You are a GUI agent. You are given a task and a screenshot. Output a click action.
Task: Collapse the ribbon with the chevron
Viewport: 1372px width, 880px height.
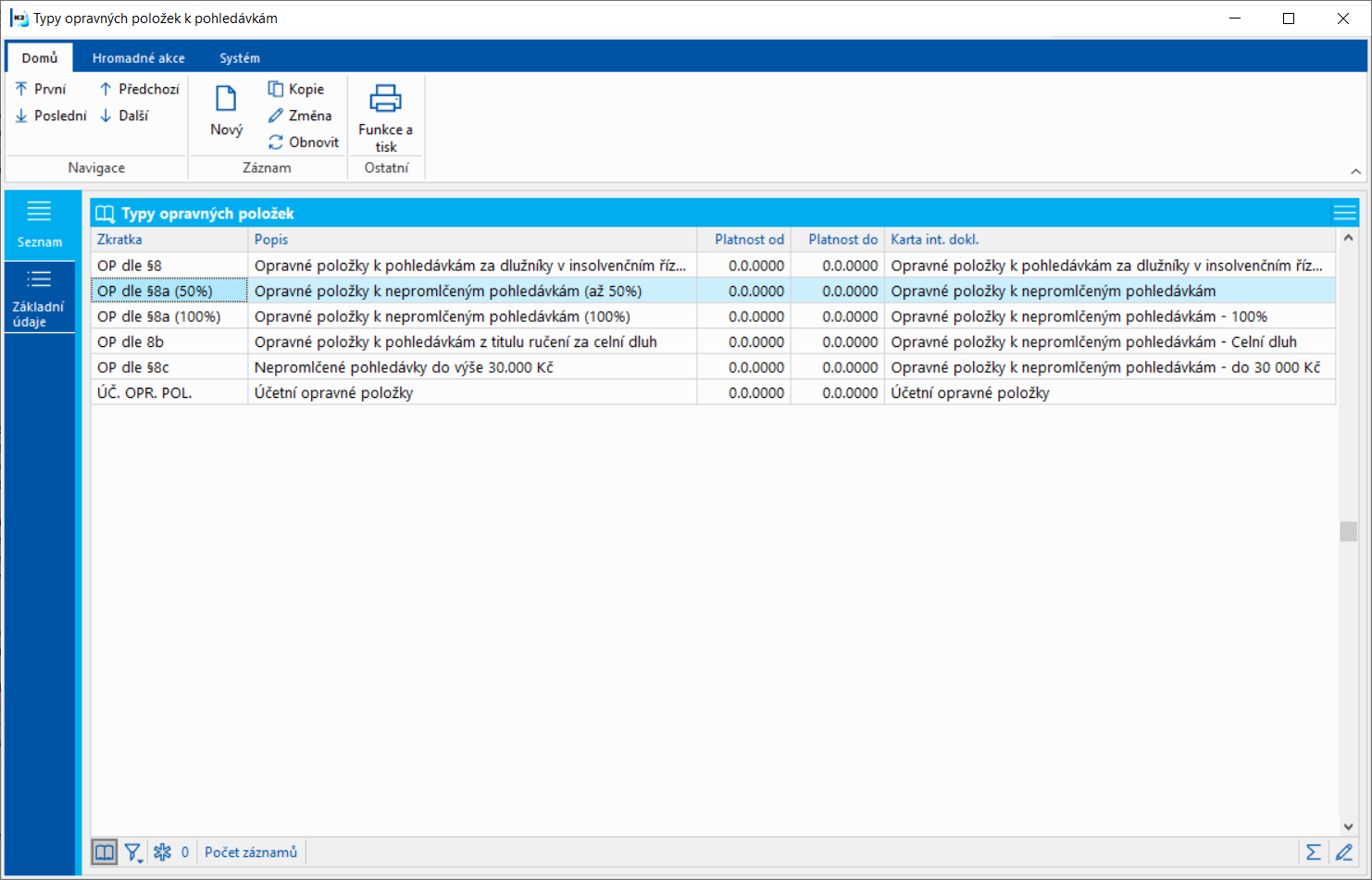(x=1355, y=171)
